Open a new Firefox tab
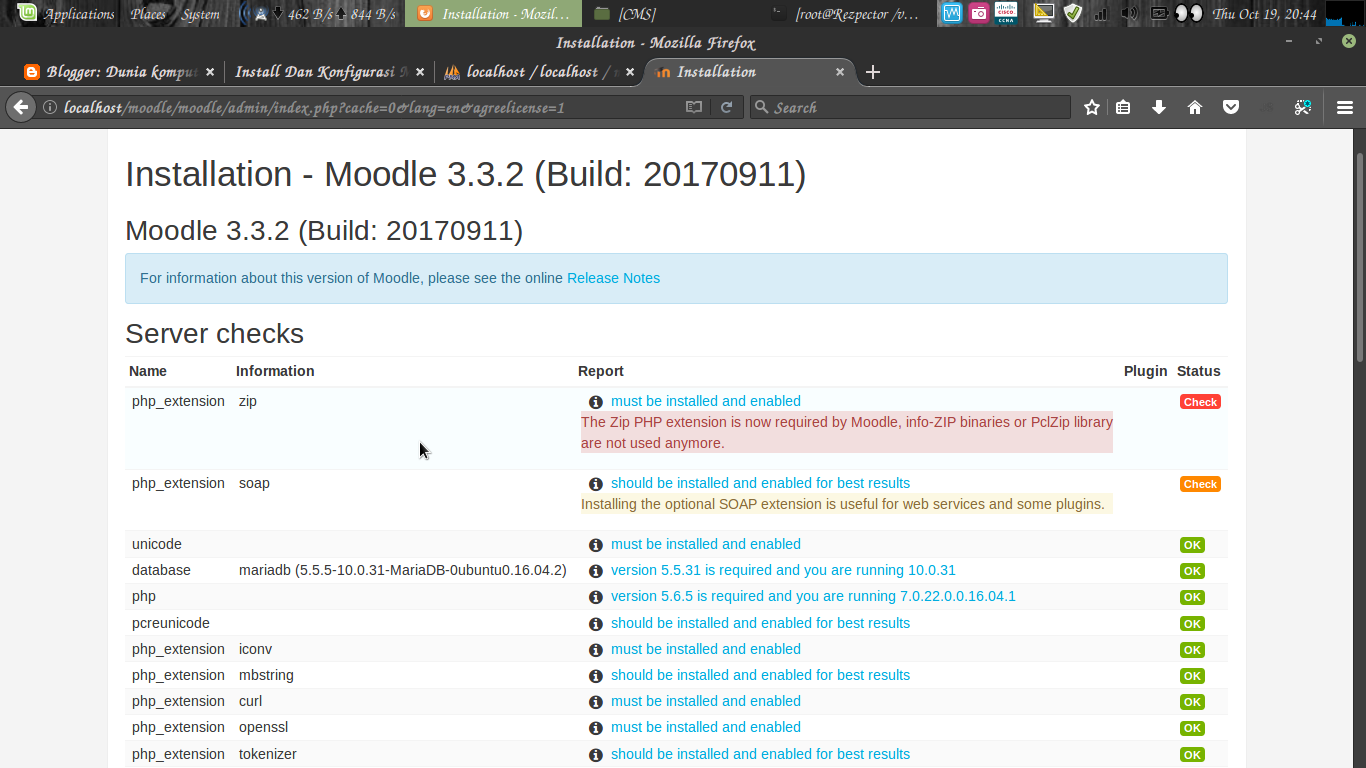The image size is (1366, 768). (873, 72)
